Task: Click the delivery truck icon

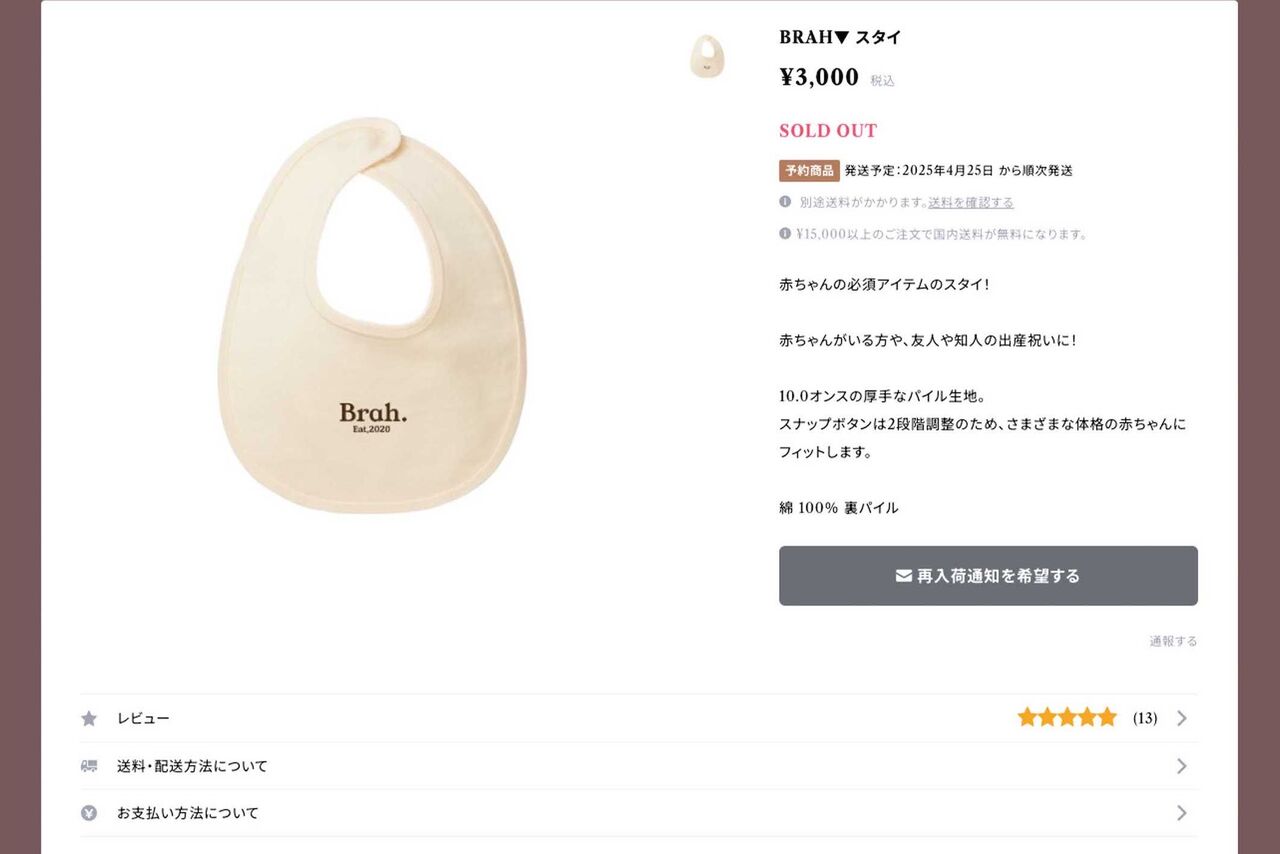Action: point(89,766)
